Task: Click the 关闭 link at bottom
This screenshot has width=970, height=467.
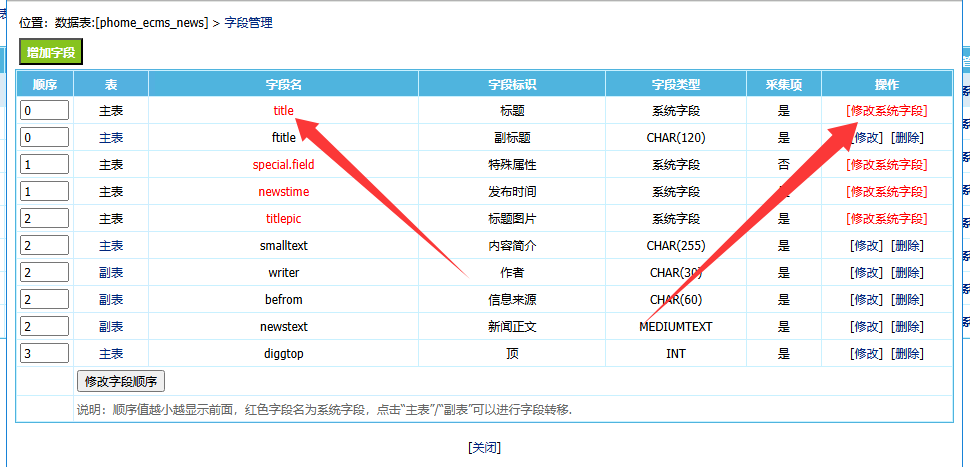Action: point(484,447)
